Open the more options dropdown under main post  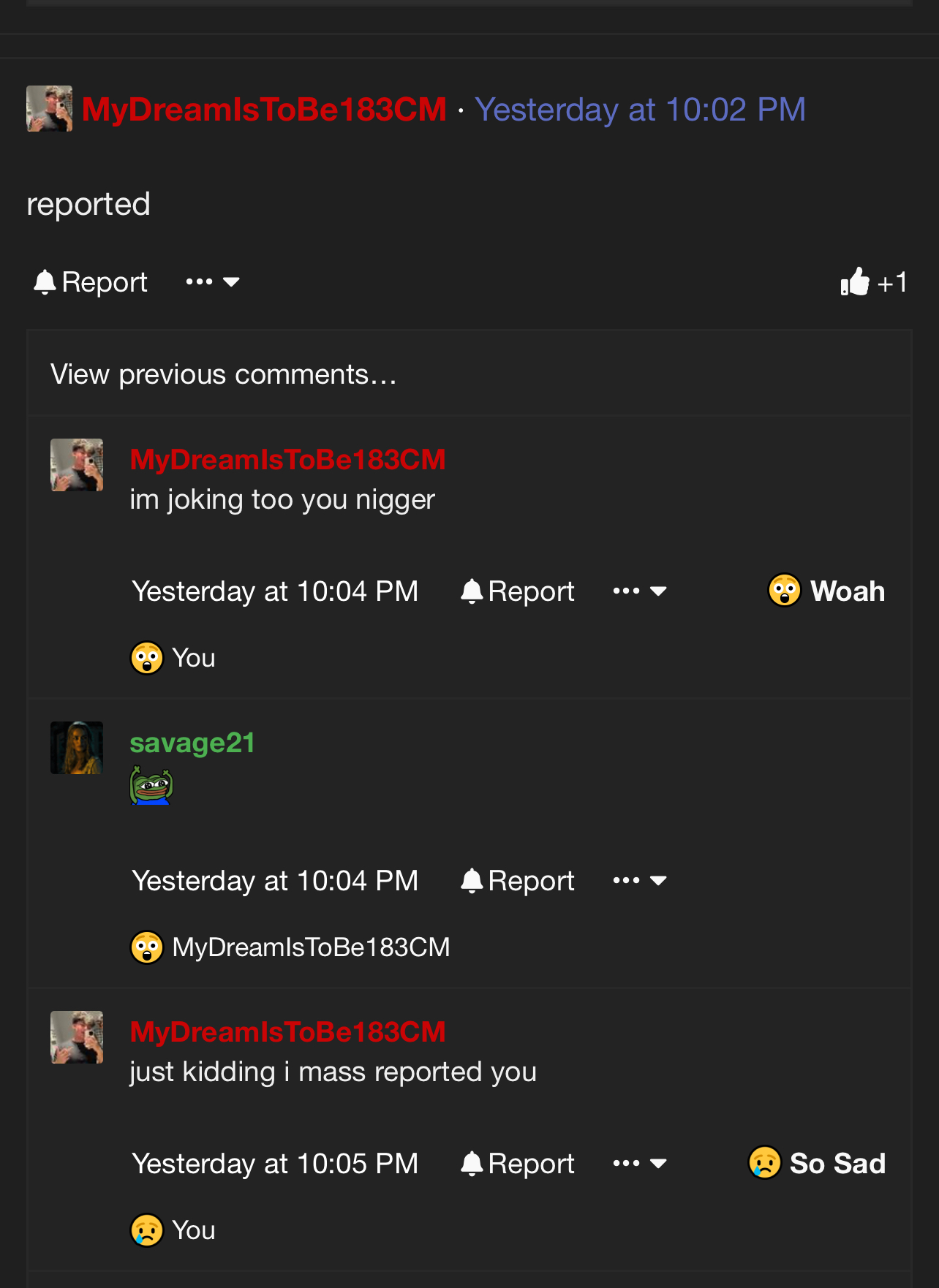pyautogui.click(x=213, y=282)
